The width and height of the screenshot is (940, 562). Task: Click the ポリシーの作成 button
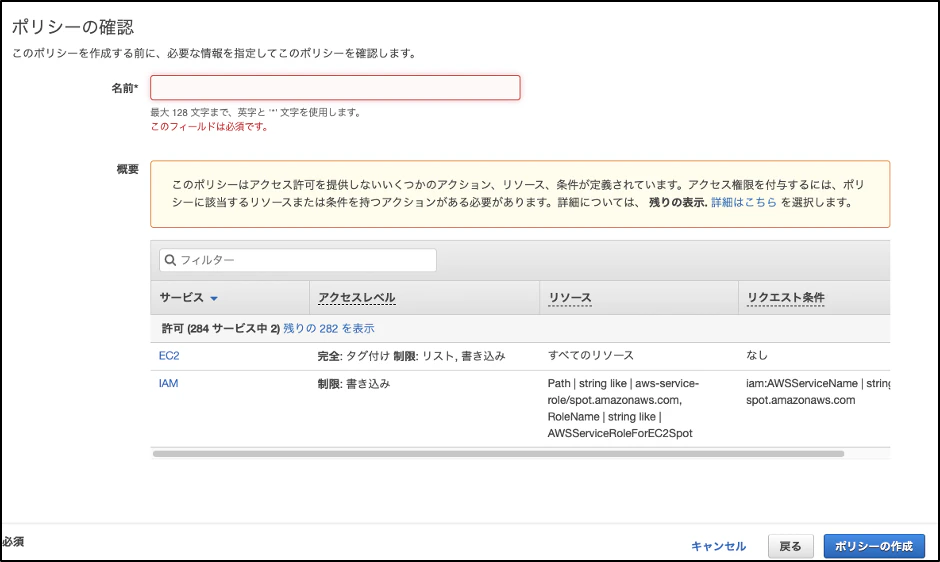click(x=873, y=546)
